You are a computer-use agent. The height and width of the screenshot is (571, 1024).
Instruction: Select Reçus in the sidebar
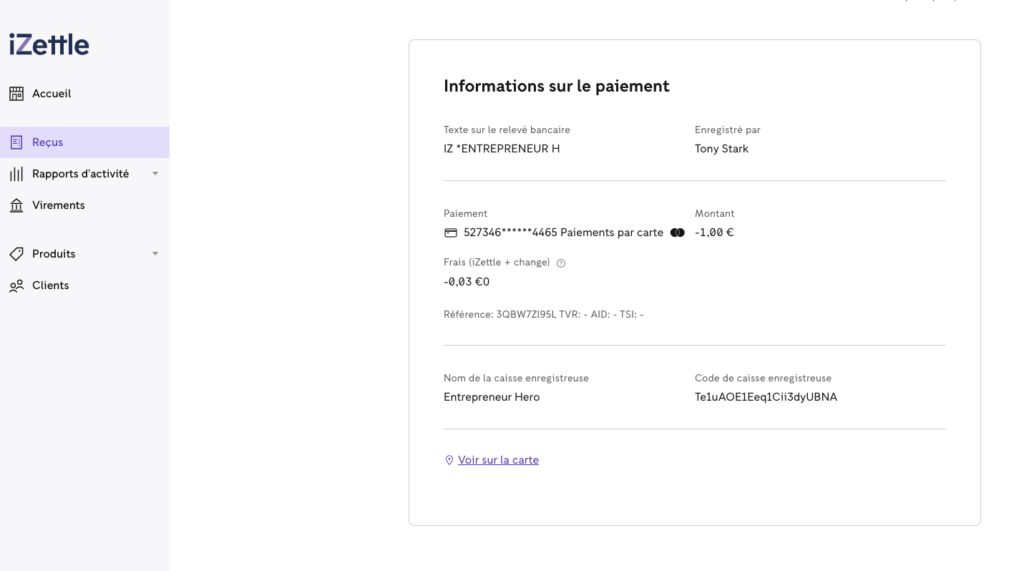click(47, 143)
